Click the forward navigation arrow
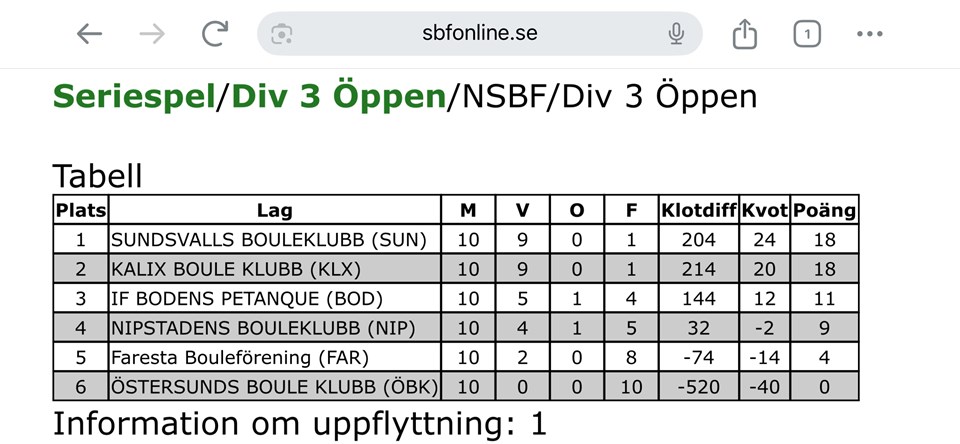Image resolution: width=960 pixels, height=444 pixels. tap(152, 34)
